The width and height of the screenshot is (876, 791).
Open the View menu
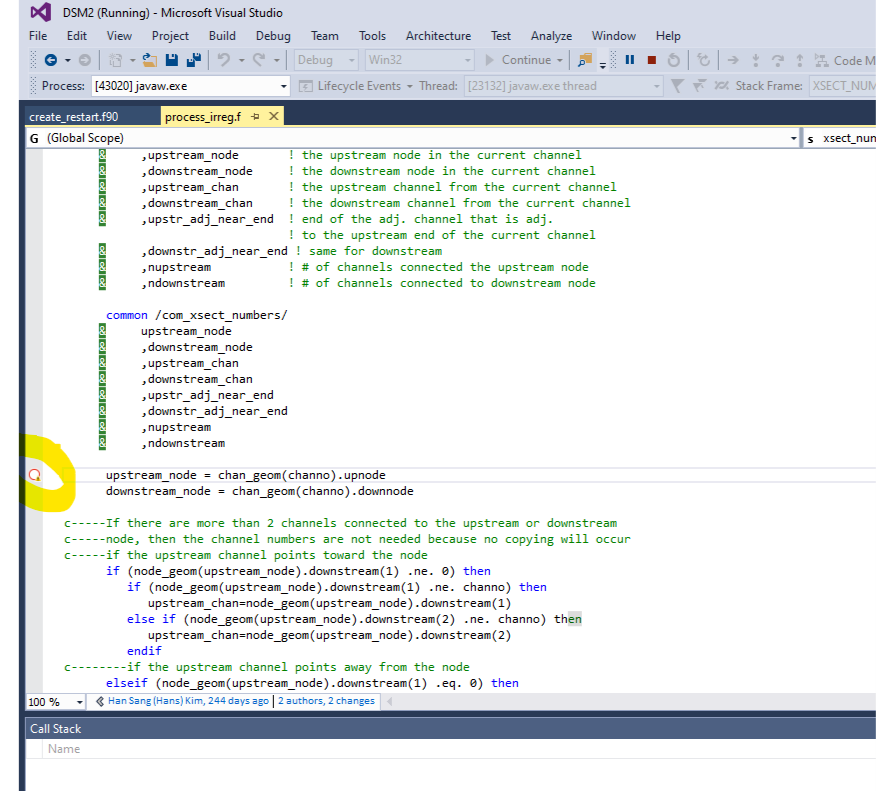(119, 36)
